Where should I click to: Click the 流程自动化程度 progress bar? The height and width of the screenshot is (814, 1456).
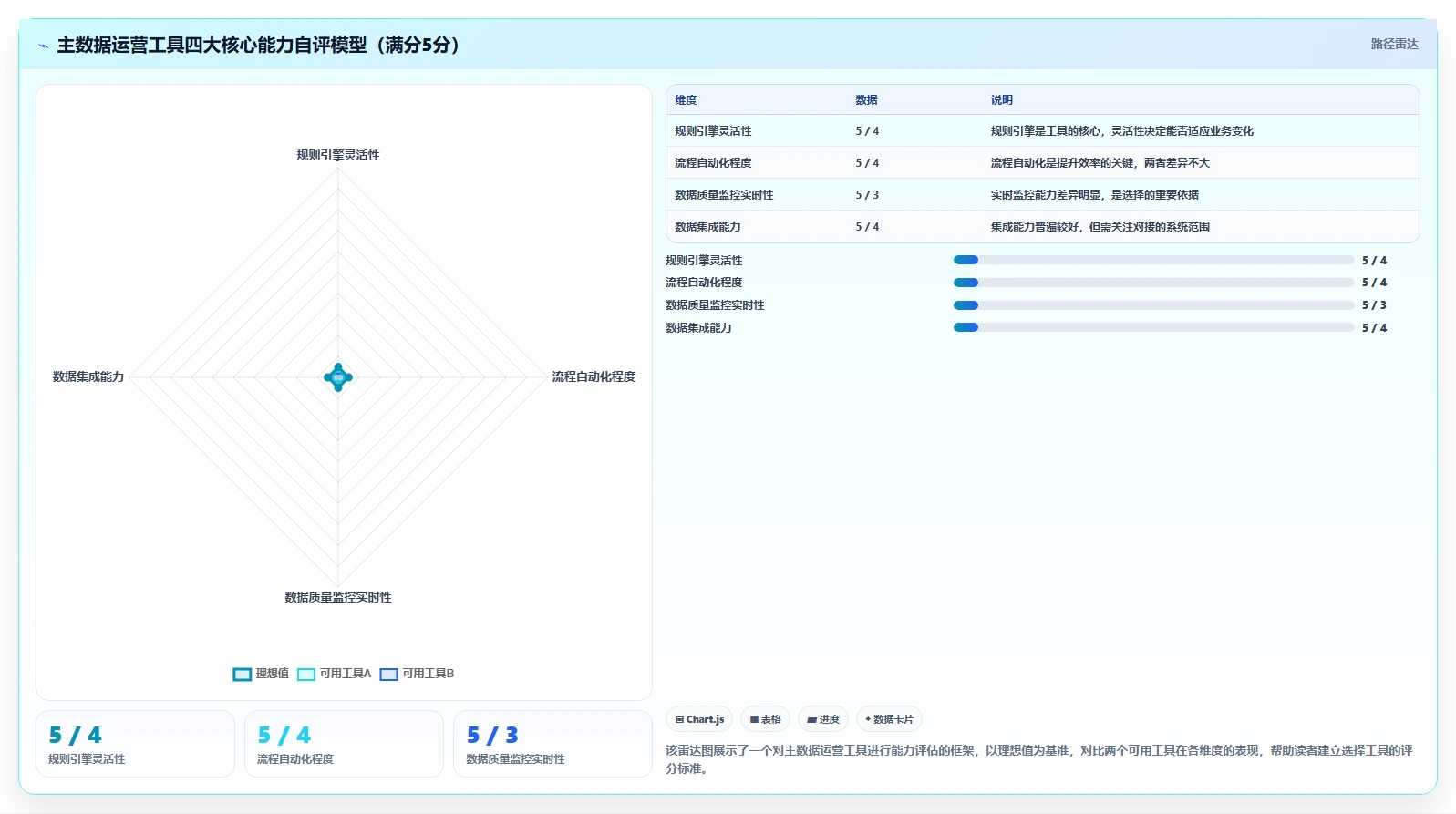tap(1153, 283)
